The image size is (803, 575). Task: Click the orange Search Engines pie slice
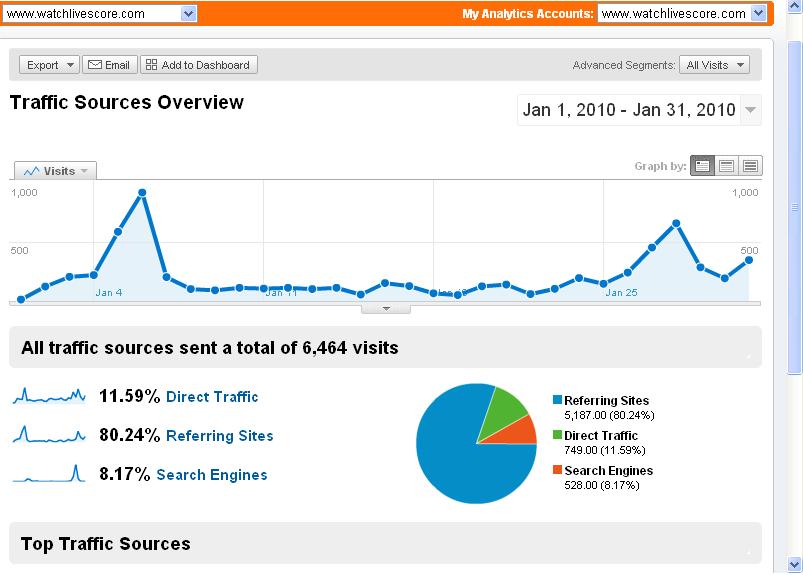517,433
